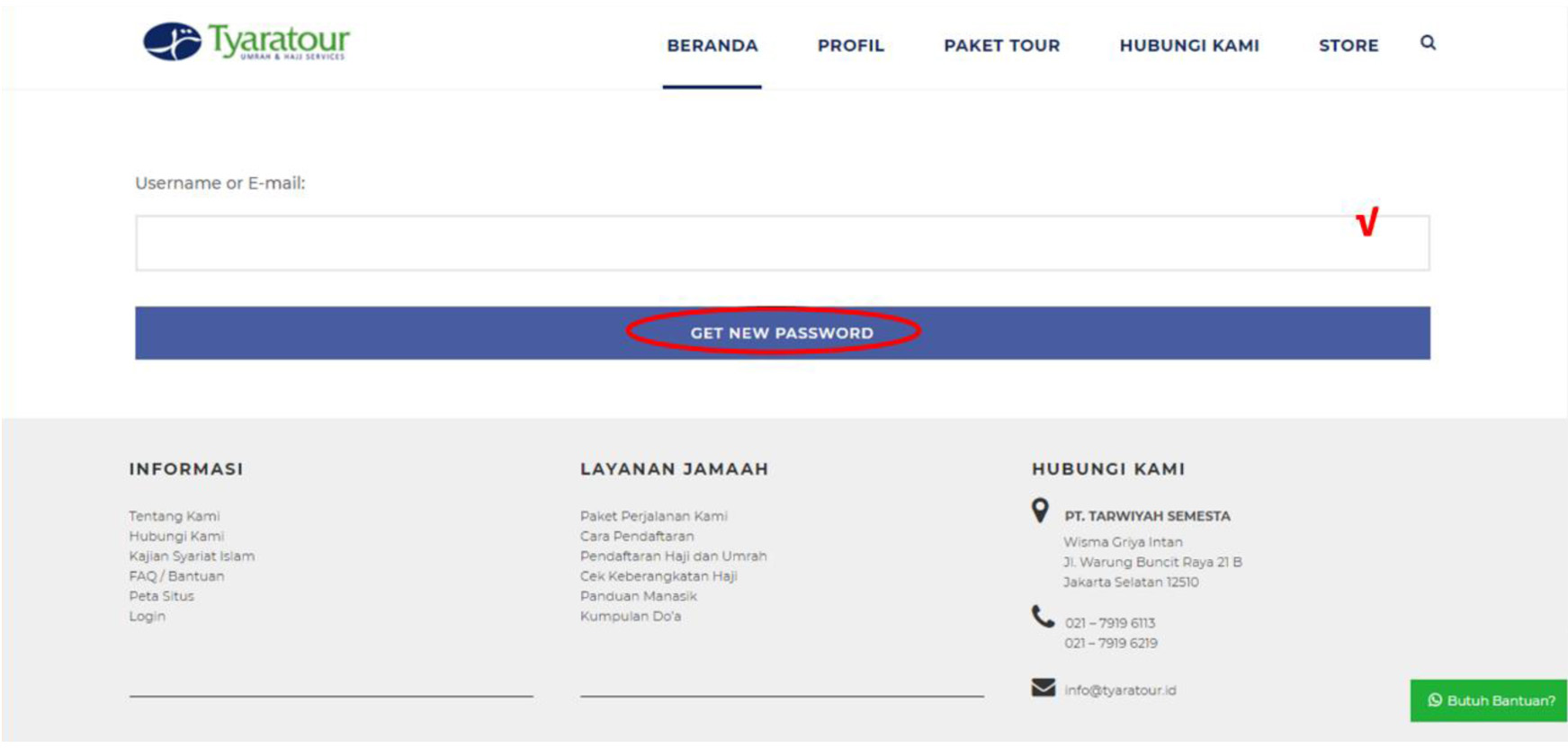Click the Login footer link

[147, 617]
